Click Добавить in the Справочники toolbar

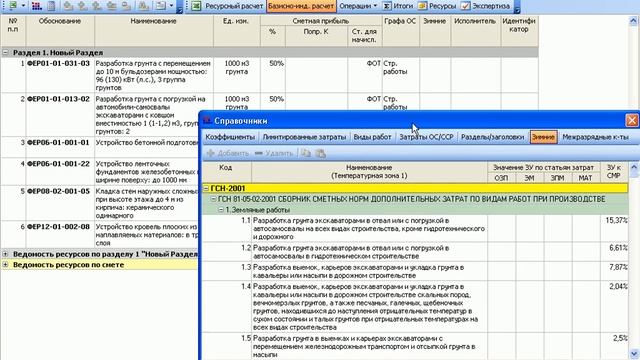228,153
